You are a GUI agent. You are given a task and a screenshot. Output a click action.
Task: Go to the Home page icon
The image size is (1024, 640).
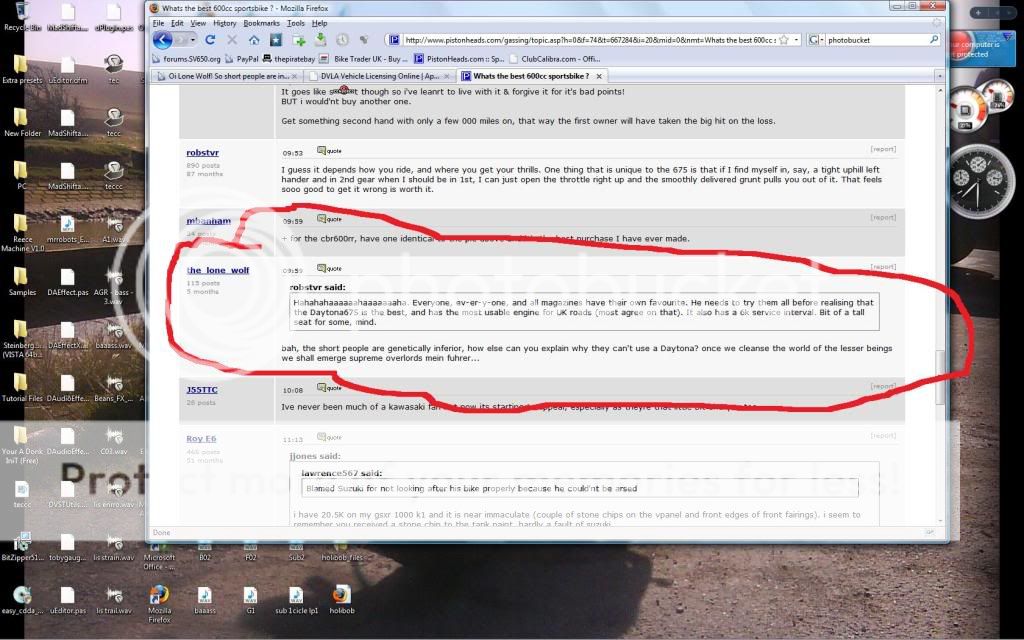click(254, 40)
